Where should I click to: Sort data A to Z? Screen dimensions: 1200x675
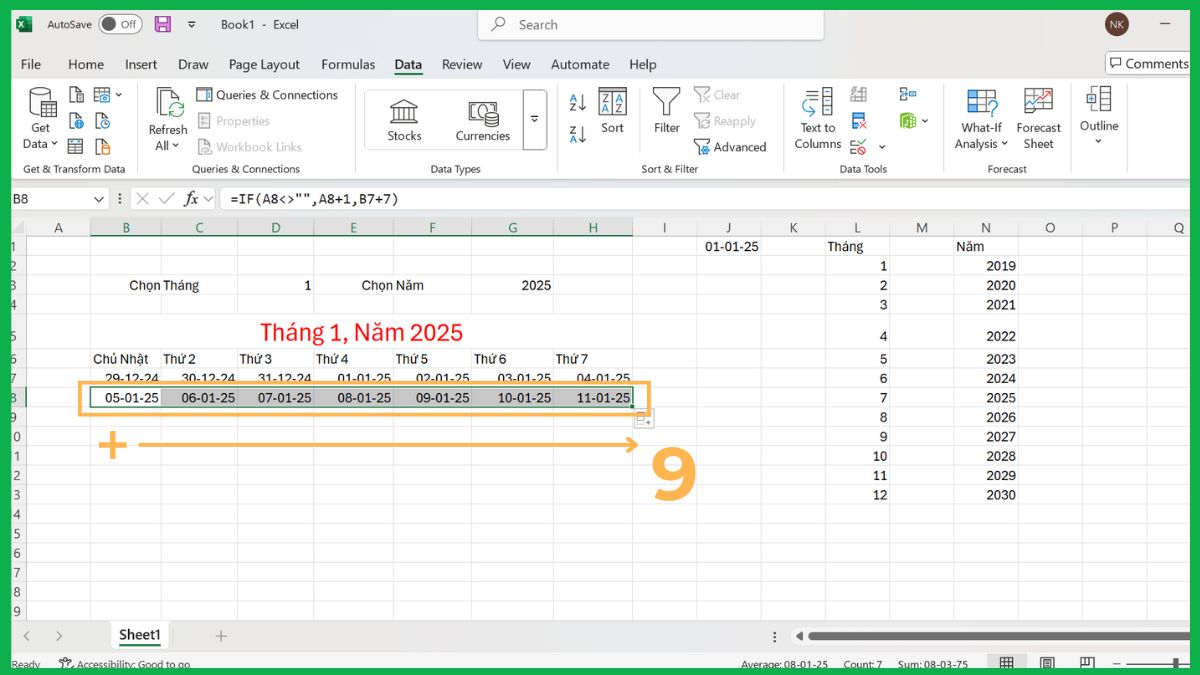coord(576,103)
